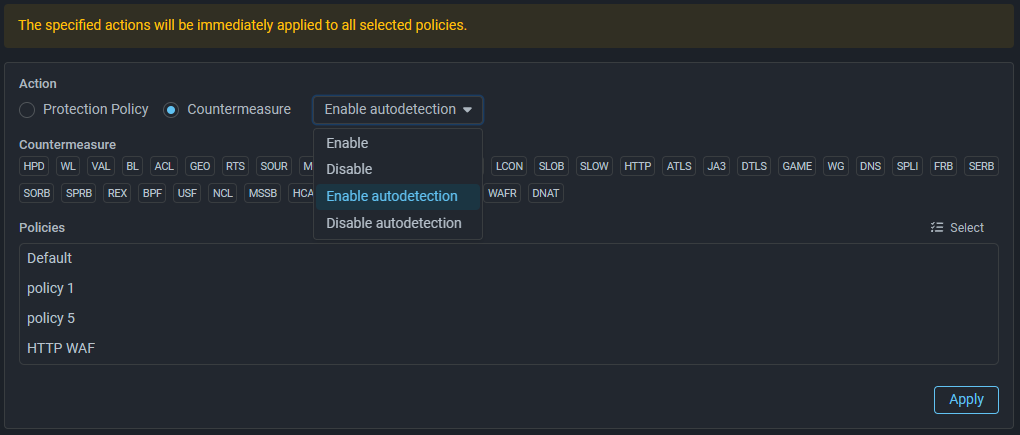Pick the highlighted Enable autodetection option
This screenshot has height=435, width=1020.
pos(391,196)
